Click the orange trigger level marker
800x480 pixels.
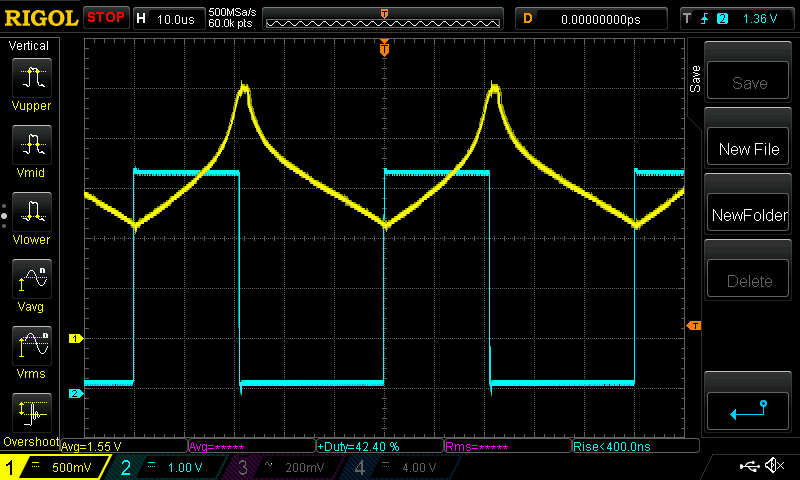click(693, 326)
